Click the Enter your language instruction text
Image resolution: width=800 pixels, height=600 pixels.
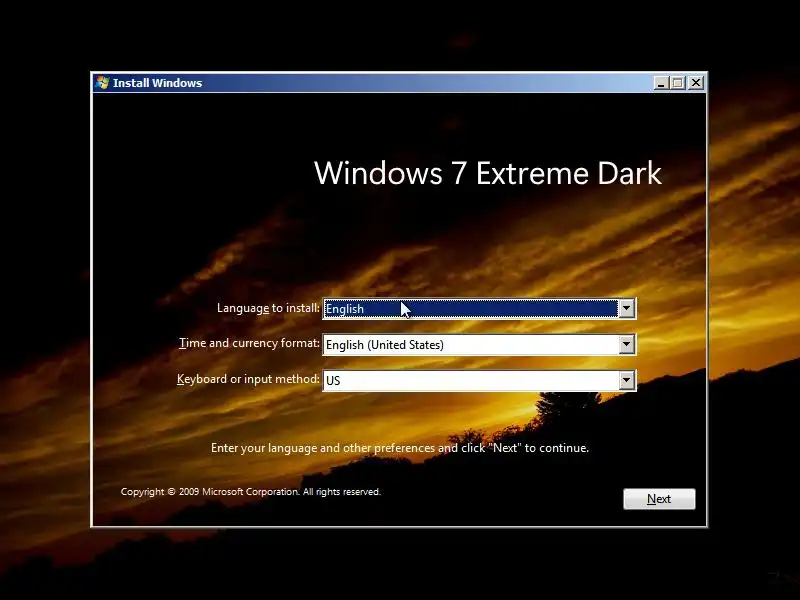[x=399, y=448]
